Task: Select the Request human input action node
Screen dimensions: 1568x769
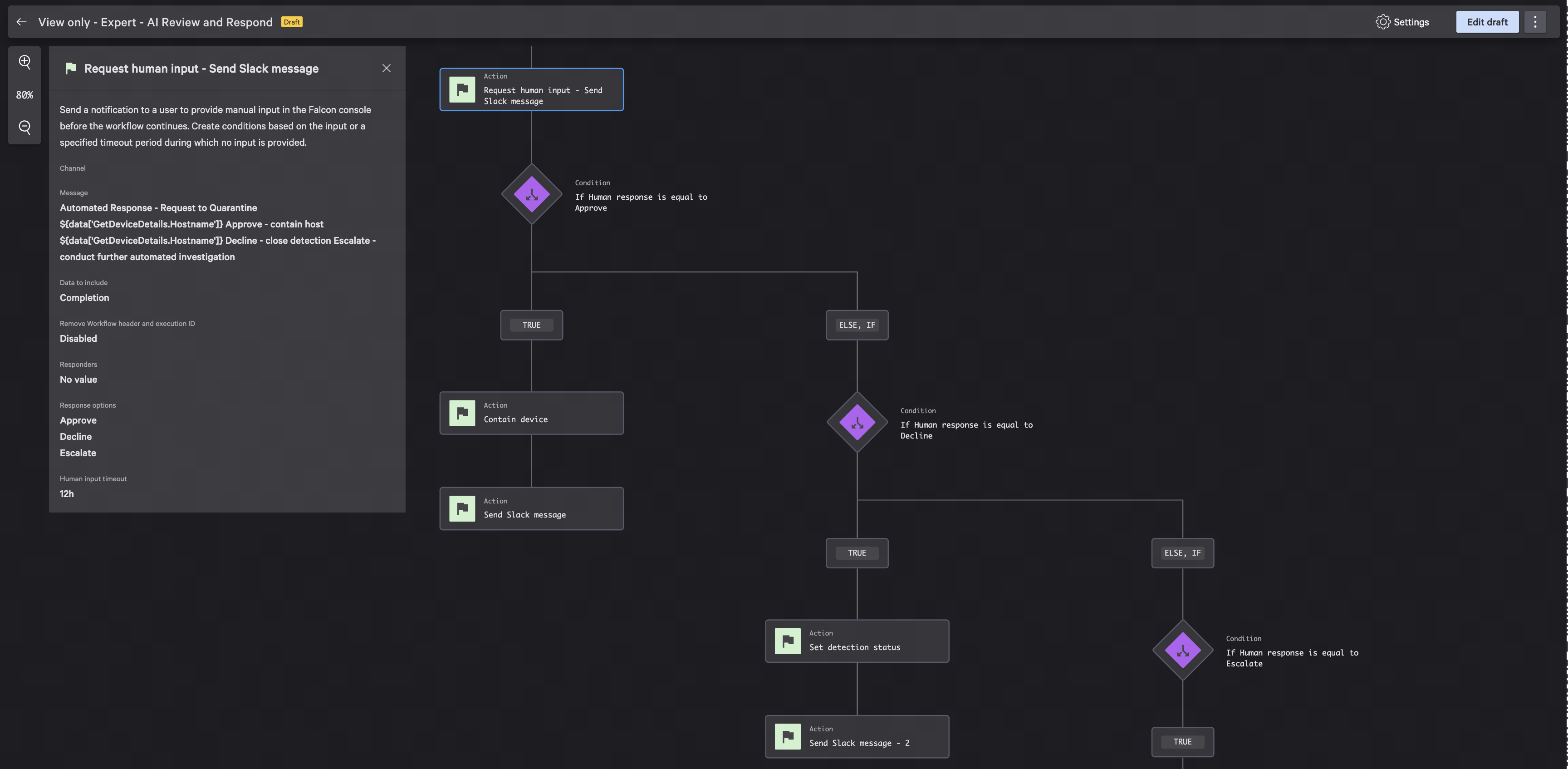Action: click(x=531, y=89)
